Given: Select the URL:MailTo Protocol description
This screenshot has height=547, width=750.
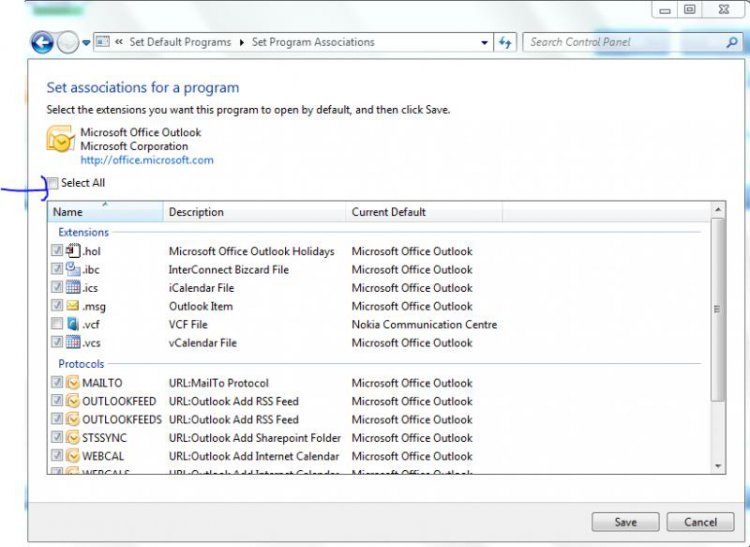Looking at the screenshot, I should pos(219,383).
